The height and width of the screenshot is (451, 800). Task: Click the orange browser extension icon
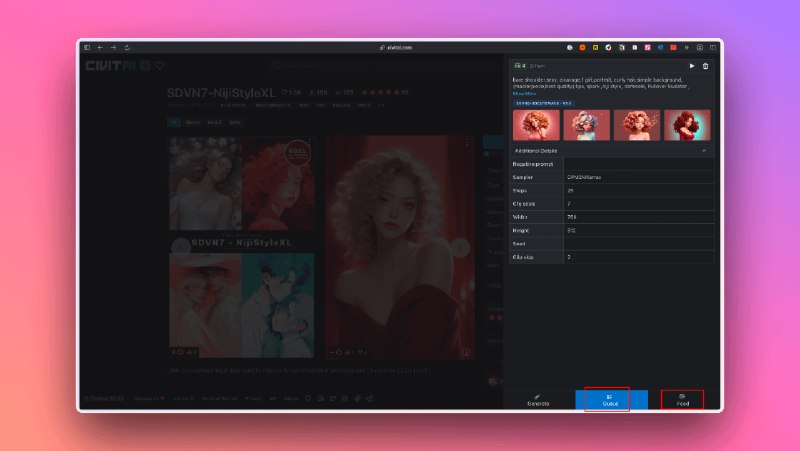click(583, 47)
